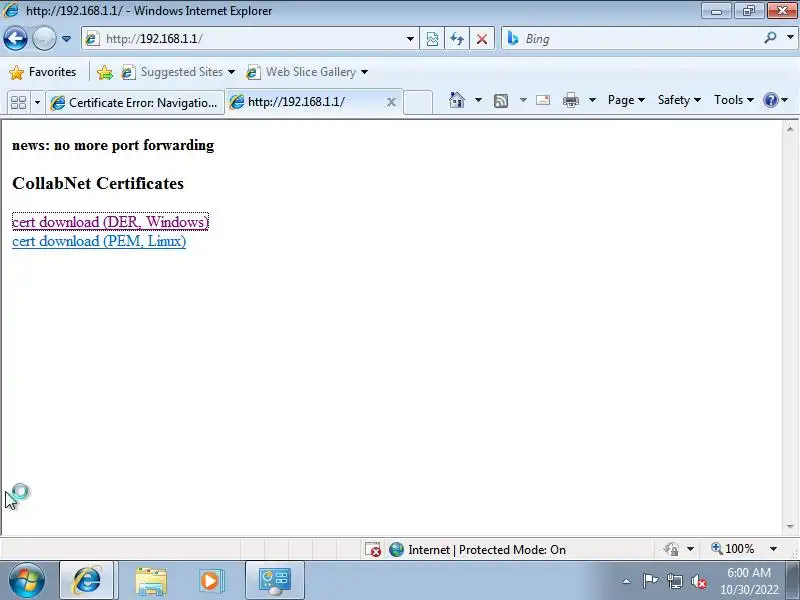Open the Tools menu
The height and width of the screenshot is (600, 800).
[734, 100]
